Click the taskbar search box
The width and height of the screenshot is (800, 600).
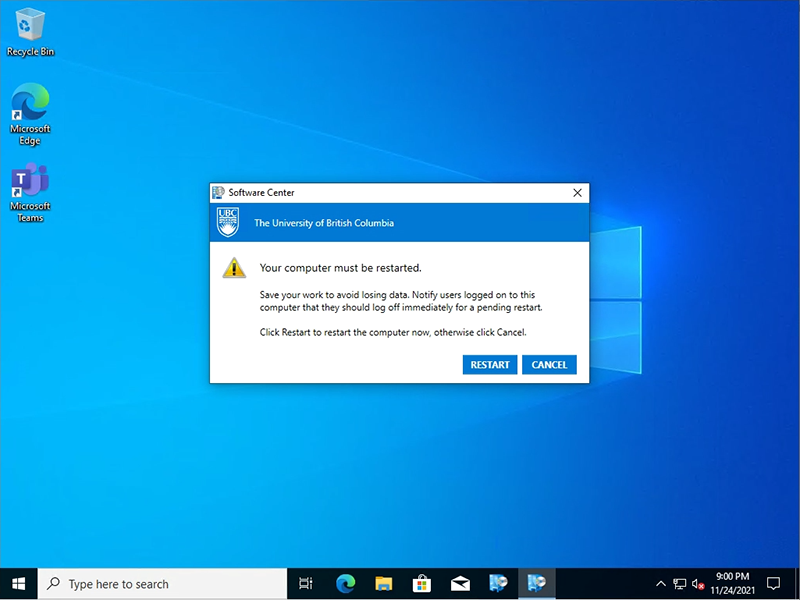160,584
